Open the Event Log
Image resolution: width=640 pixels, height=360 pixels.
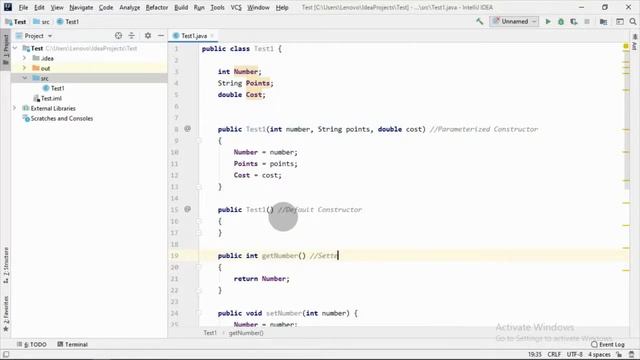tap(607, 344)
